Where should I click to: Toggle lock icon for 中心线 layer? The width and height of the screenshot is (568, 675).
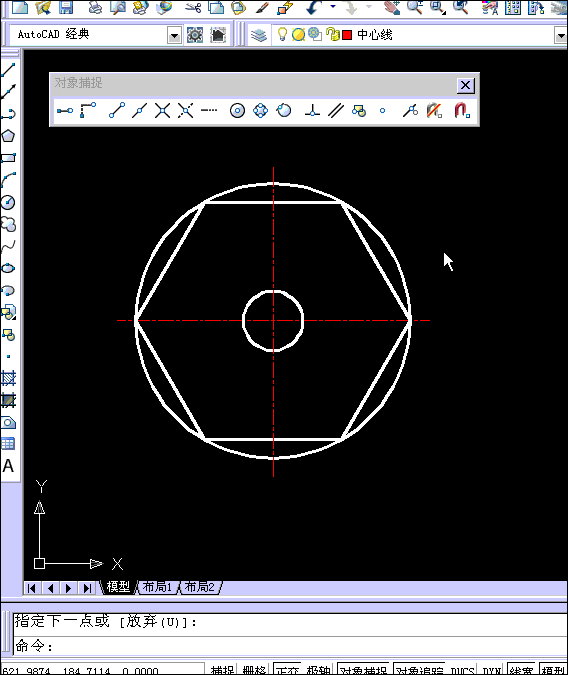(332, 34)
